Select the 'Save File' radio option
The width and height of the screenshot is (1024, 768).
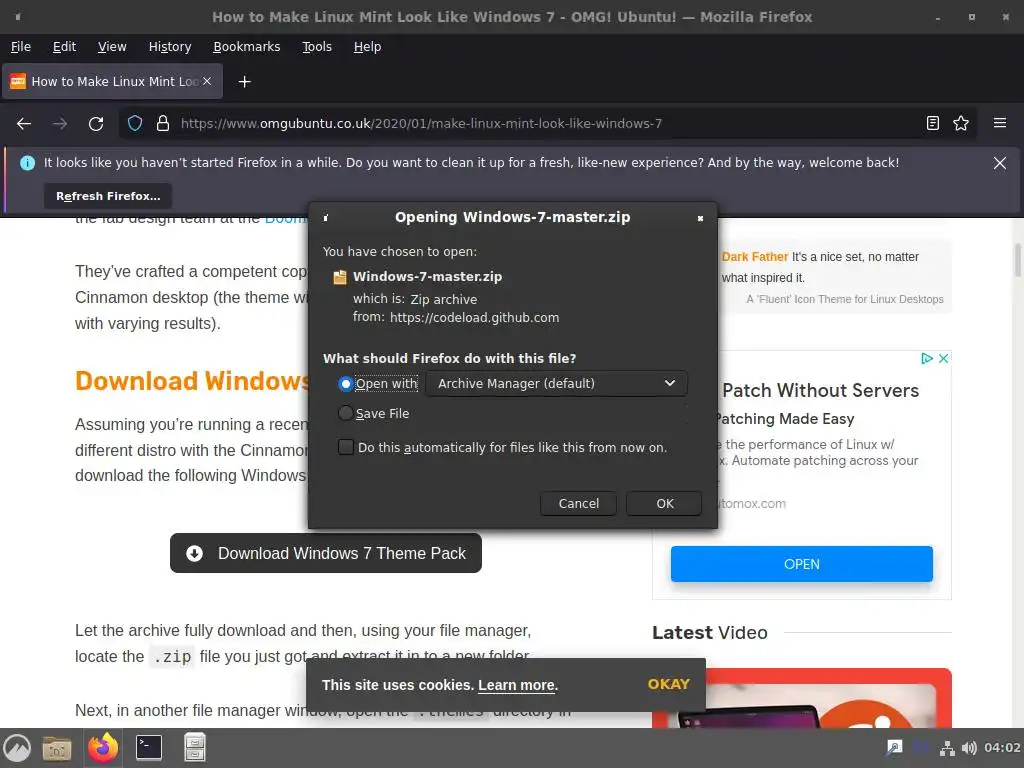345,413
